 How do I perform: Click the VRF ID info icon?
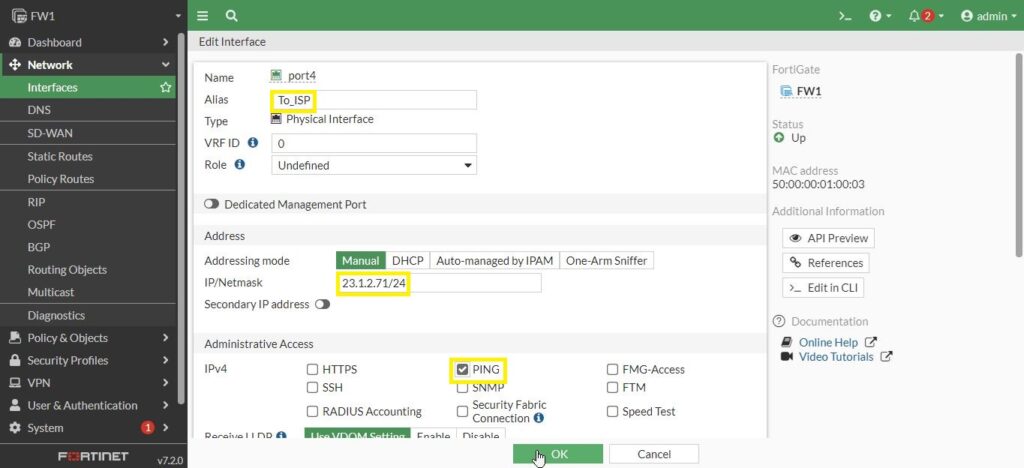pyautogui.click(x=253, y=143)
